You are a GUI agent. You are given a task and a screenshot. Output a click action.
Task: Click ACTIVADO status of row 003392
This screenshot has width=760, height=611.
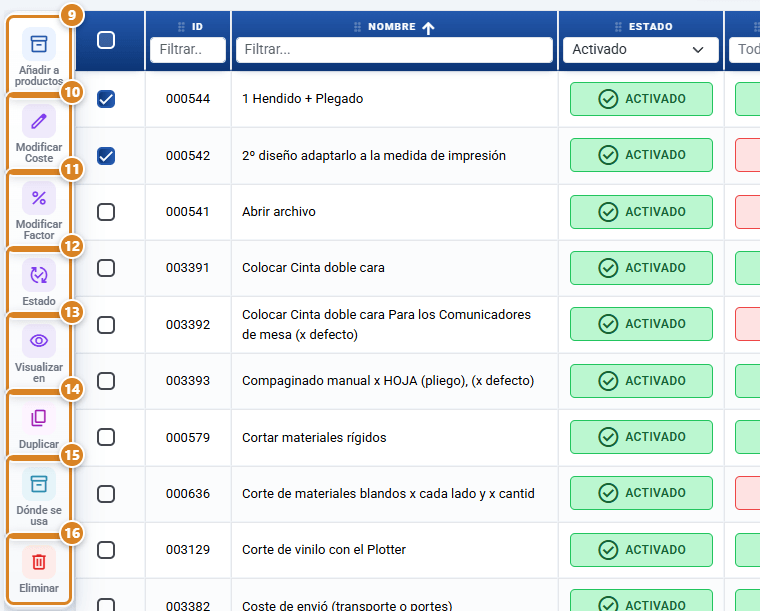(641, 324)
